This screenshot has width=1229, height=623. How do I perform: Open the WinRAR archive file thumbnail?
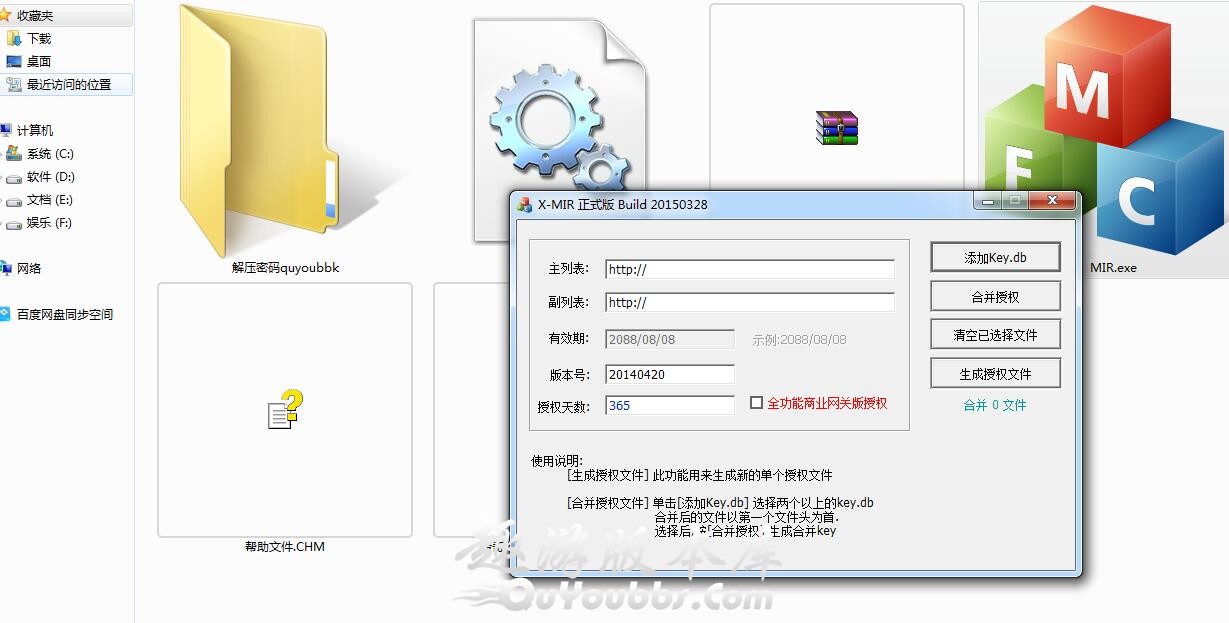point(837,128)
